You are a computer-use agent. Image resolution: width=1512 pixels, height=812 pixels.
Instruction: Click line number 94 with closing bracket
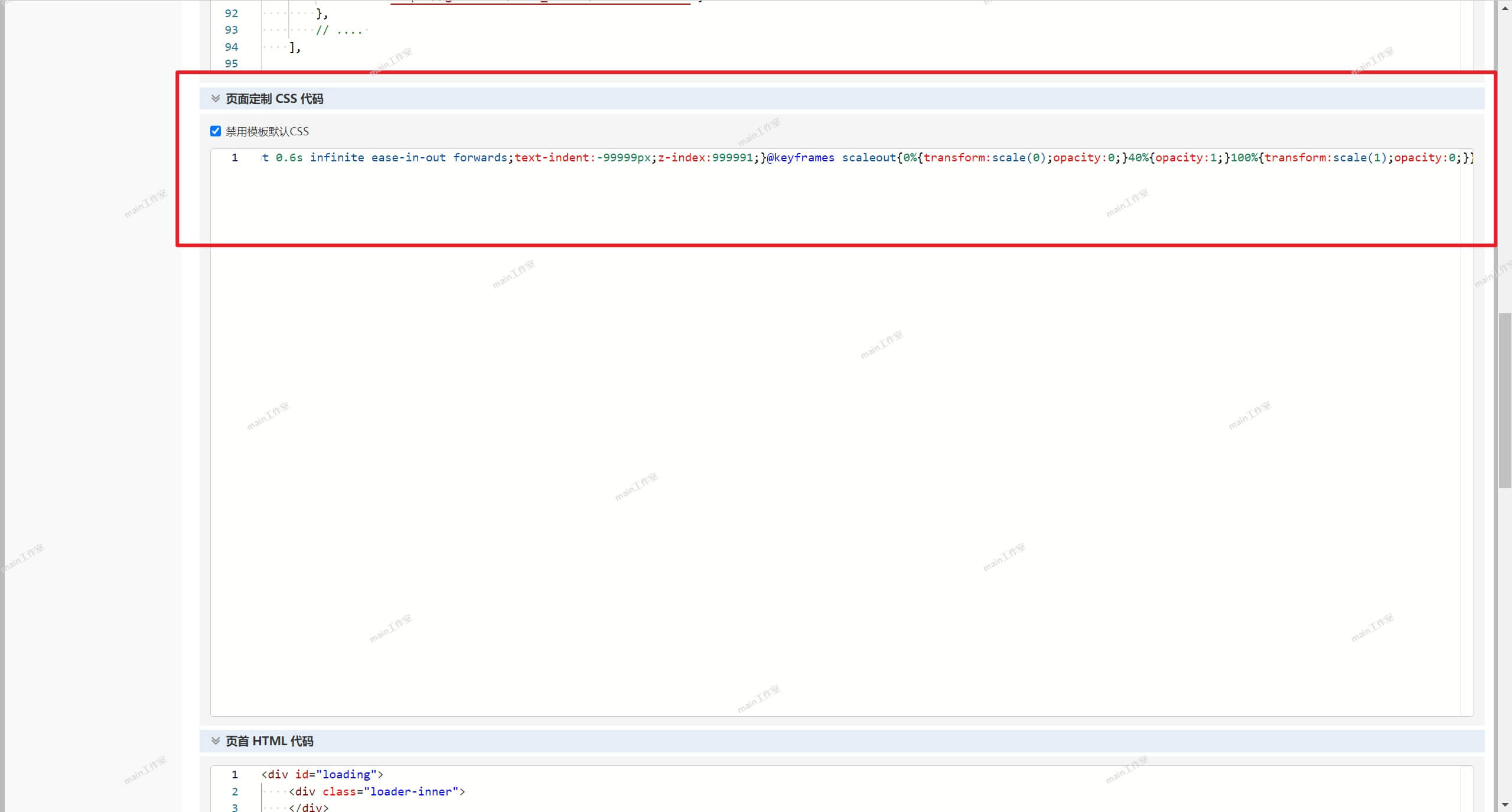click(232, 47)
